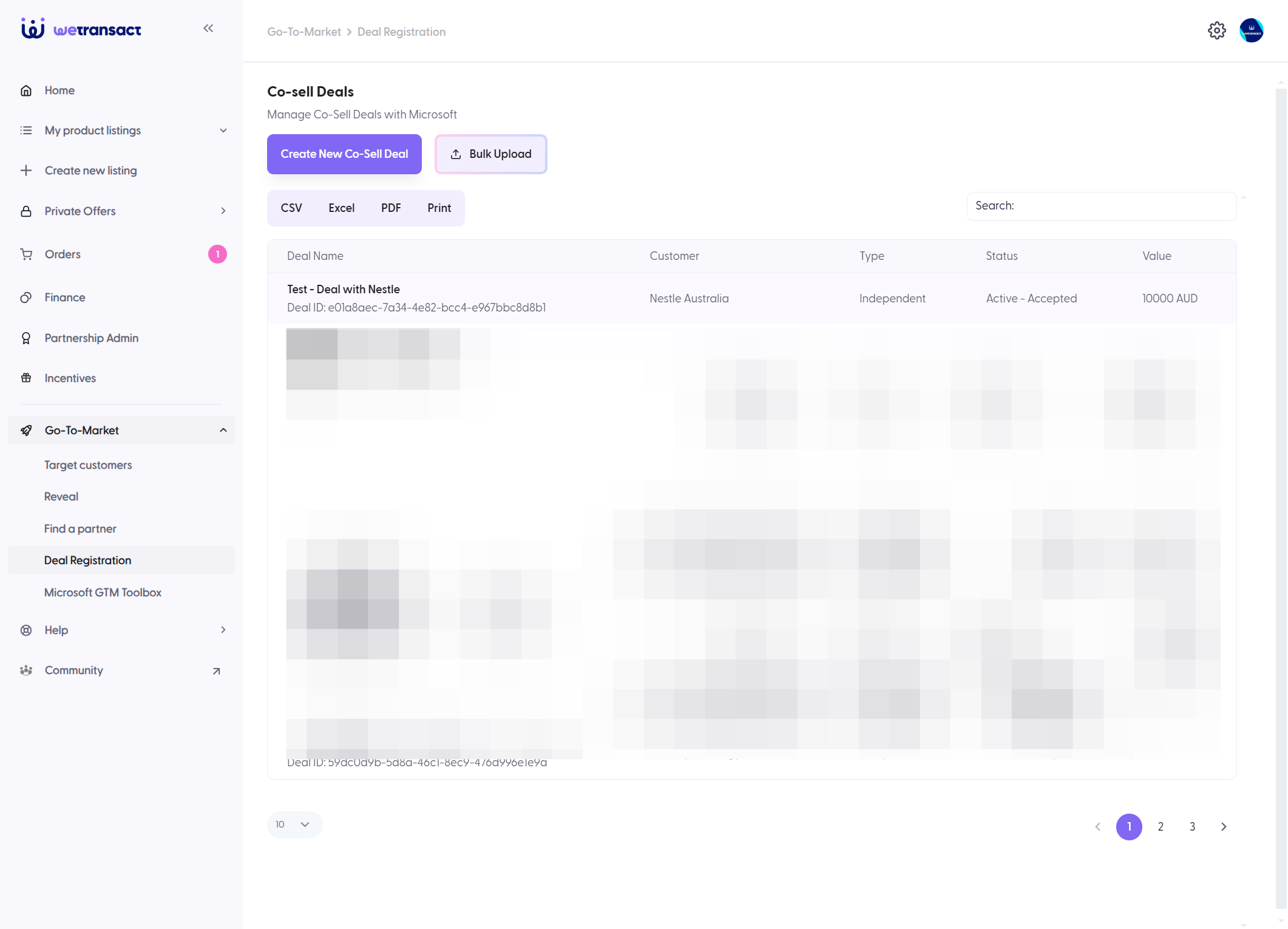
Task: Click Print button
Action: pyautogui.click(x=439, y=208)
